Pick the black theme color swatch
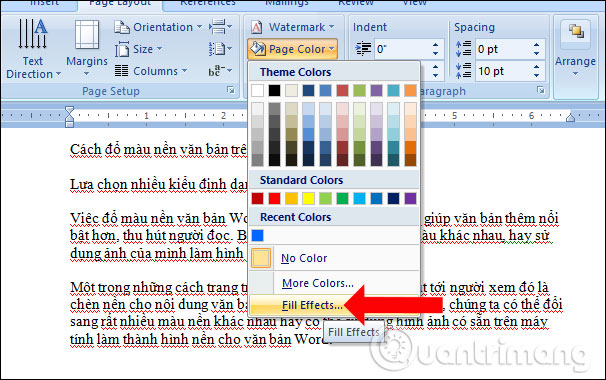This screenshot has width=606, height=380. coord(274,90)
